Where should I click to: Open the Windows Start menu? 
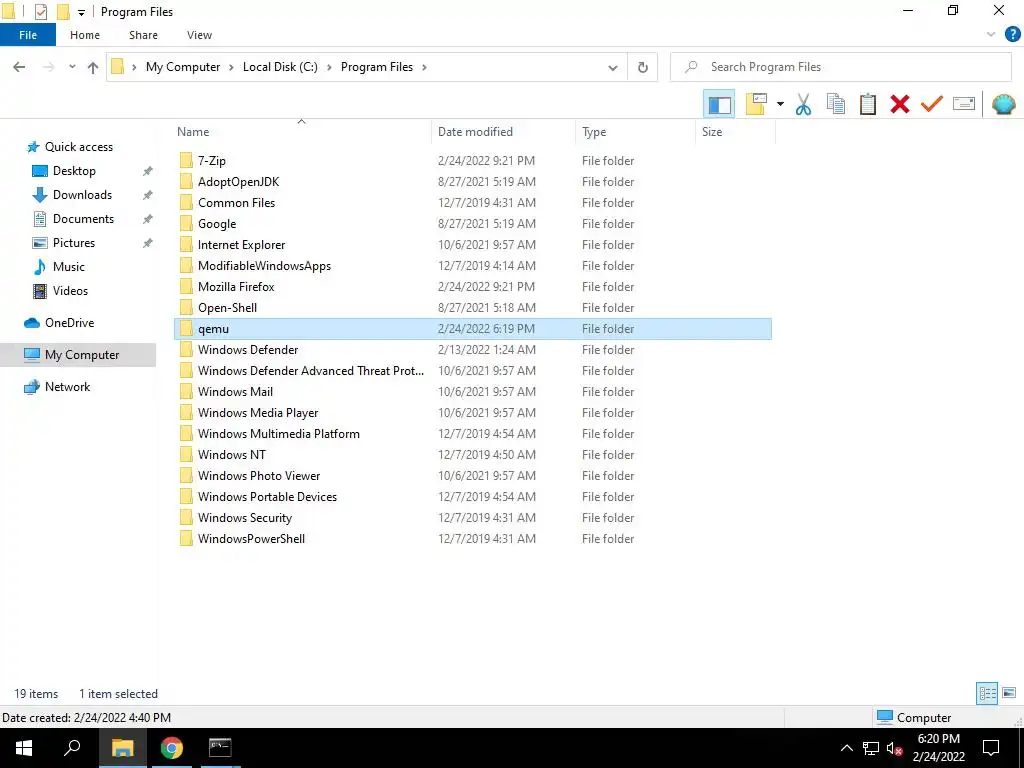click(x=24, y=748)
